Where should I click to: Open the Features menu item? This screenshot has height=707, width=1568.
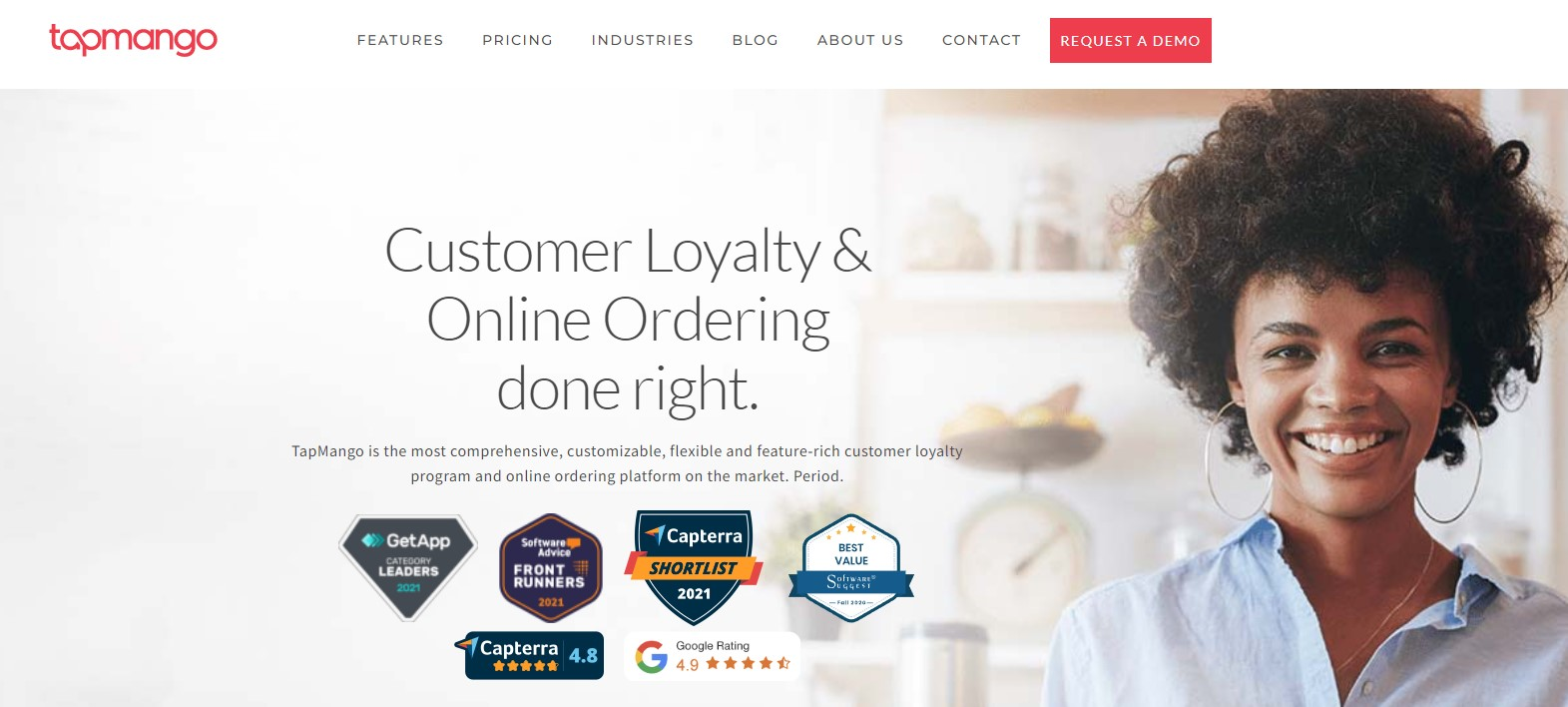(400, 40)
